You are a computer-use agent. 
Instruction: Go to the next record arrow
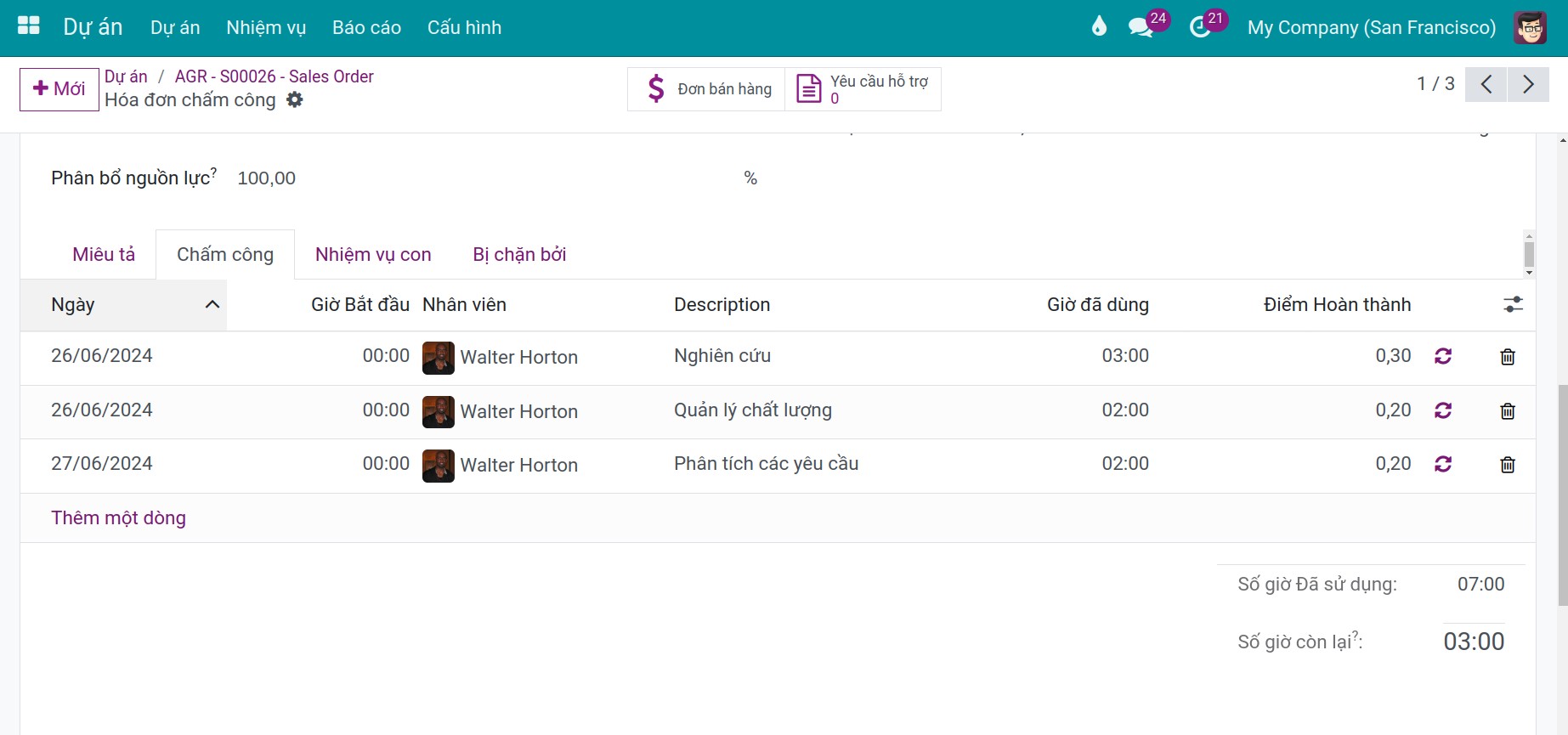(x=1528, y=84)
